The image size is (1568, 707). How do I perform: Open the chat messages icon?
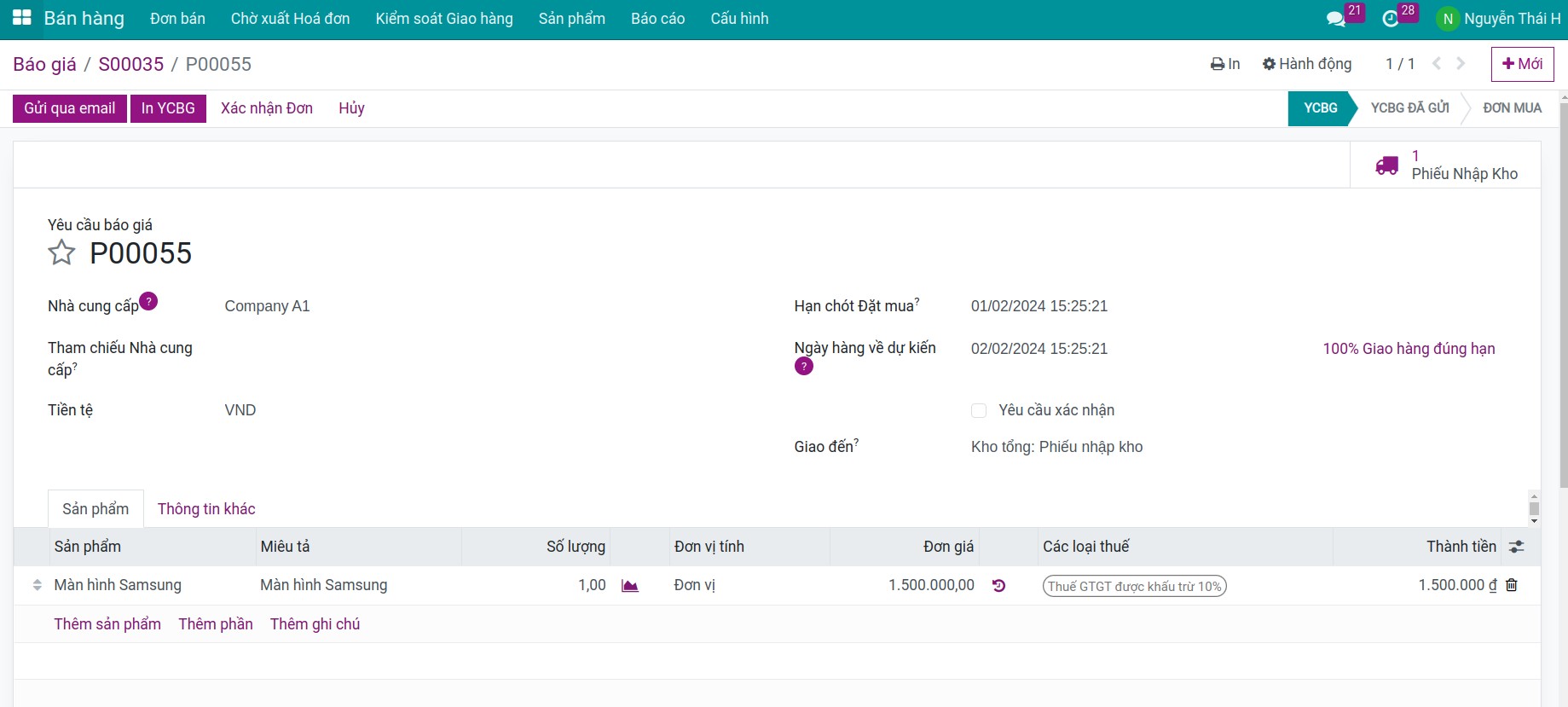pyautogui.click(x=1336, y=19)
